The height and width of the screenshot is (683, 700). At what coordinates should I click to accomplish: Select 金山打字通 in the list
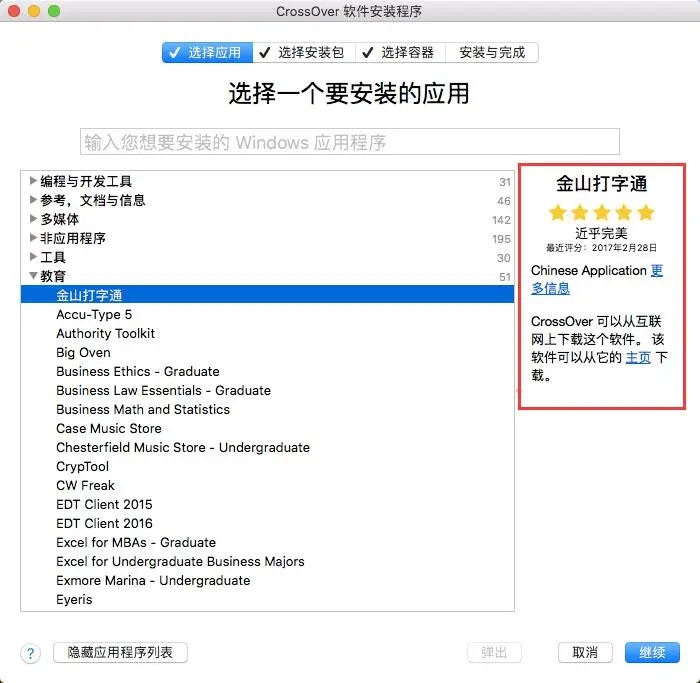point(267,295)
